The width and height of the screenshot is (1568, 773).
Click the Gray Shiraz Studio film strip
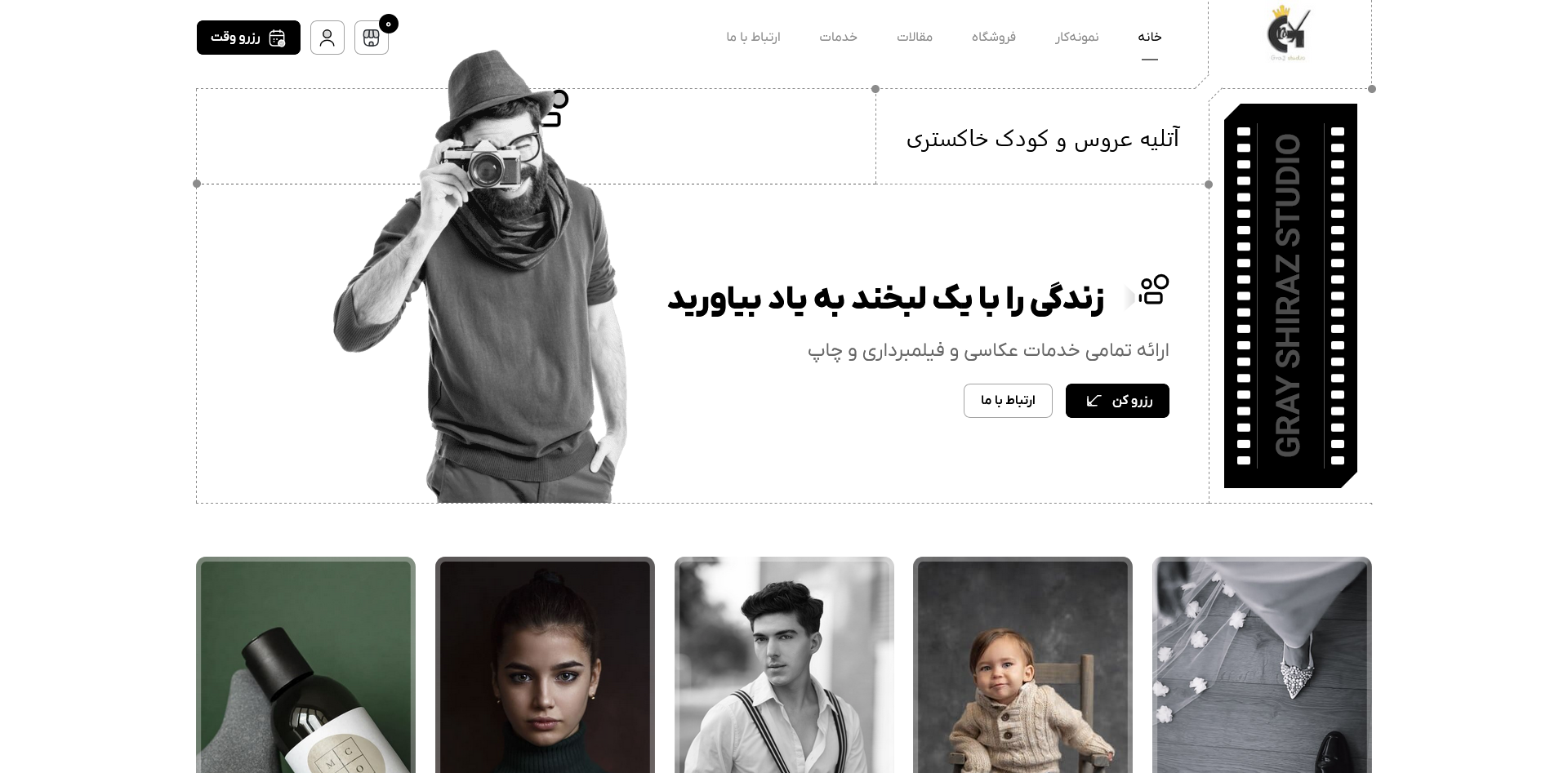(x=1290, y=295)
